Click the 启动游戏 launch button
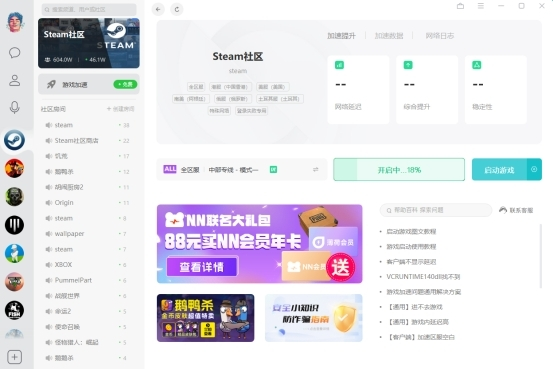The width and height of the screenshot is (553, 369). tap(499, 169)
